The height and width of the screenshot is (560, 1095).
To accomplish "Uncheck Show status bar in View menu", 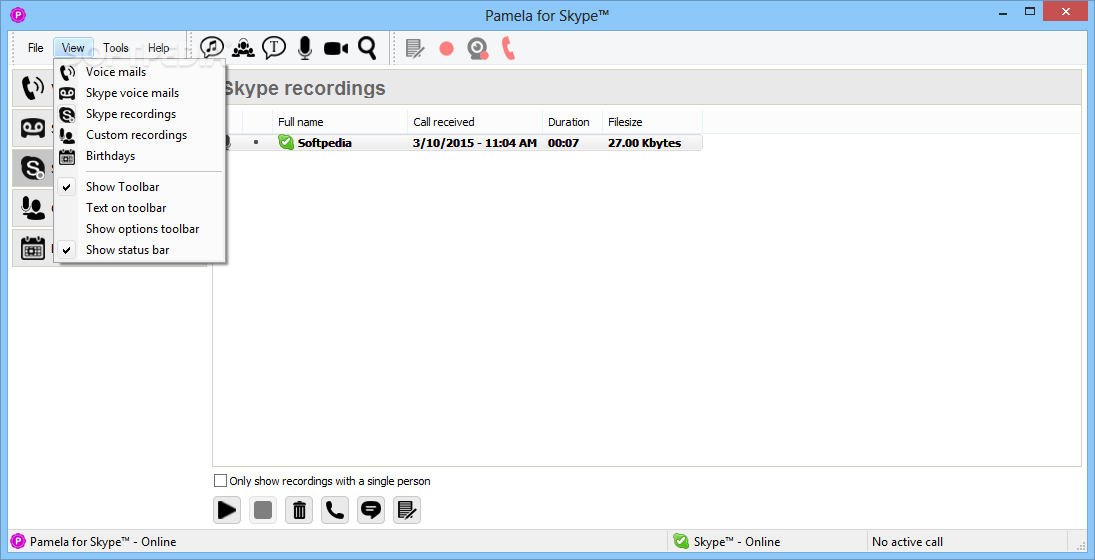I will 140,249.
